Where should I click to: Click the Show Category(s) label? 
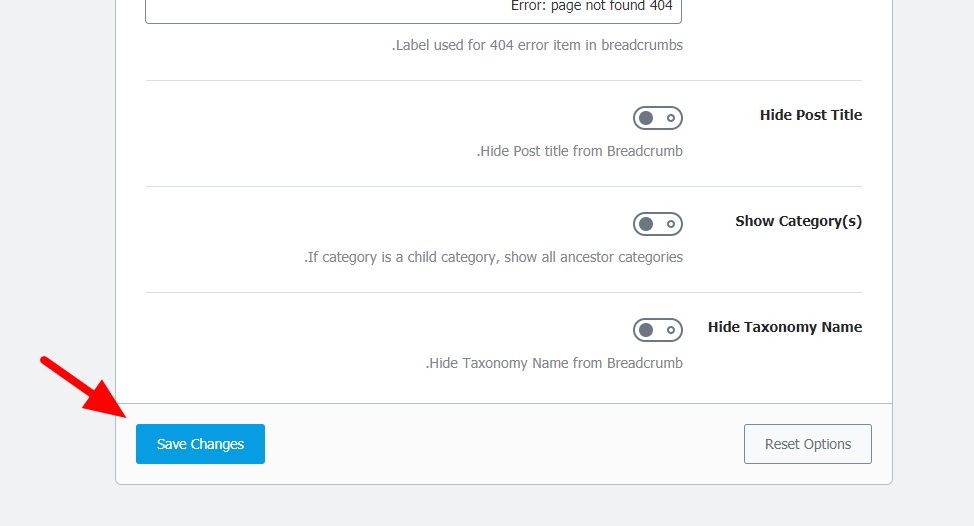[x=798, y=221]
